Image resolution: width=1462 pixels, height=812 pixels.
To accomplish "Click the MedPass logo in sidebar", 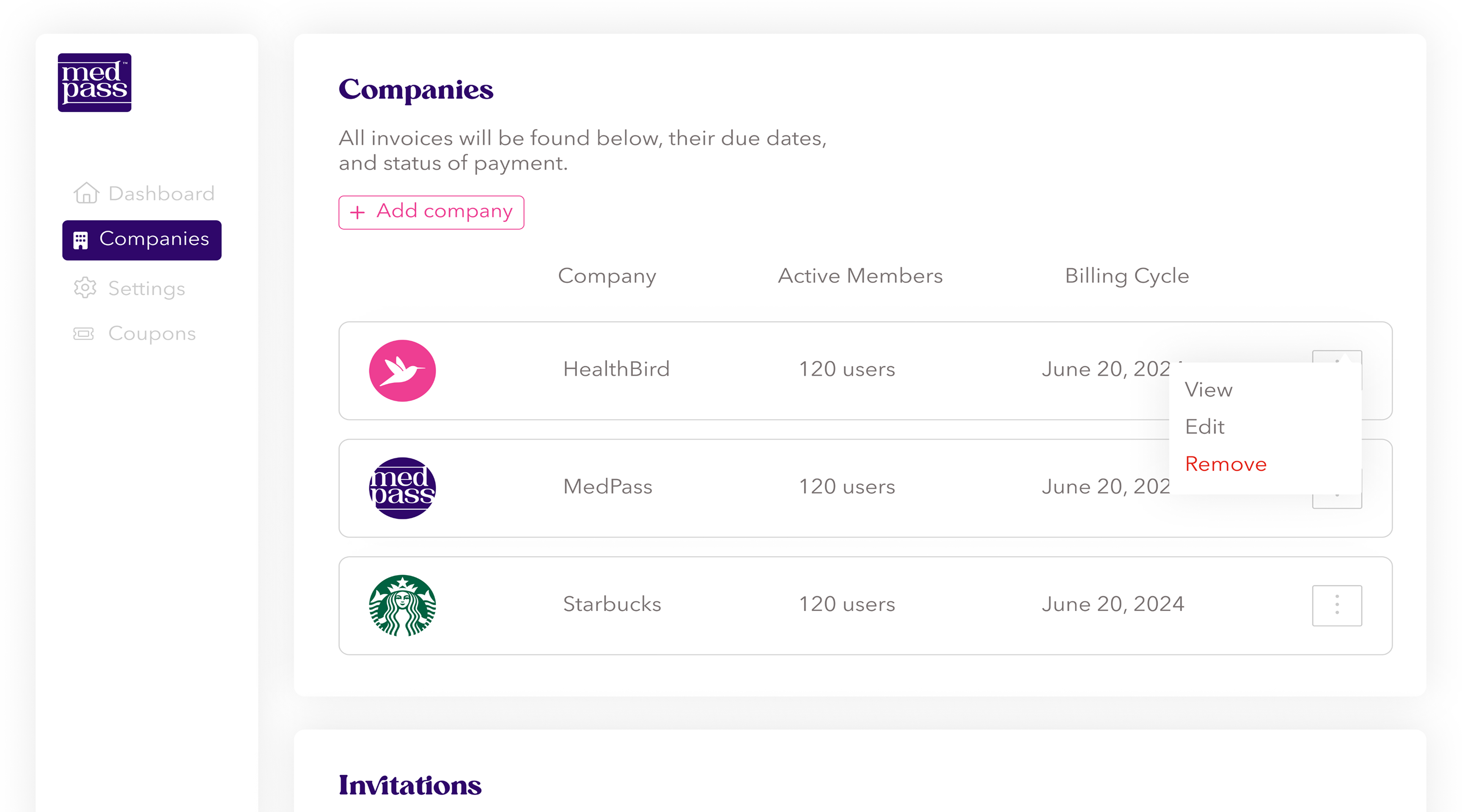I will (94, 83).
